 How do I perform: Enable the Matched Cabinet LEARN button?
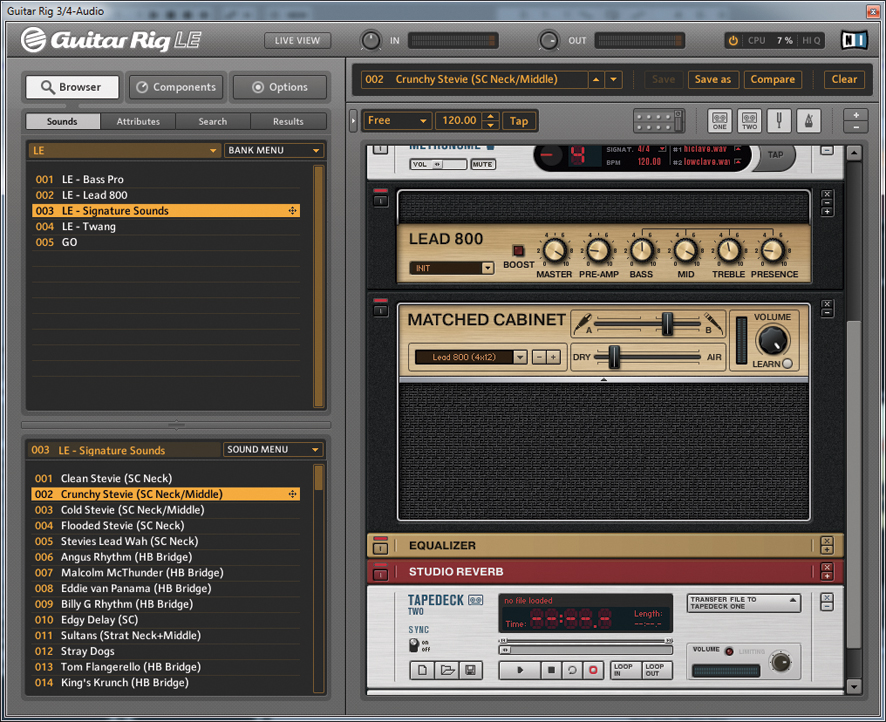click(x=787, y=364)
